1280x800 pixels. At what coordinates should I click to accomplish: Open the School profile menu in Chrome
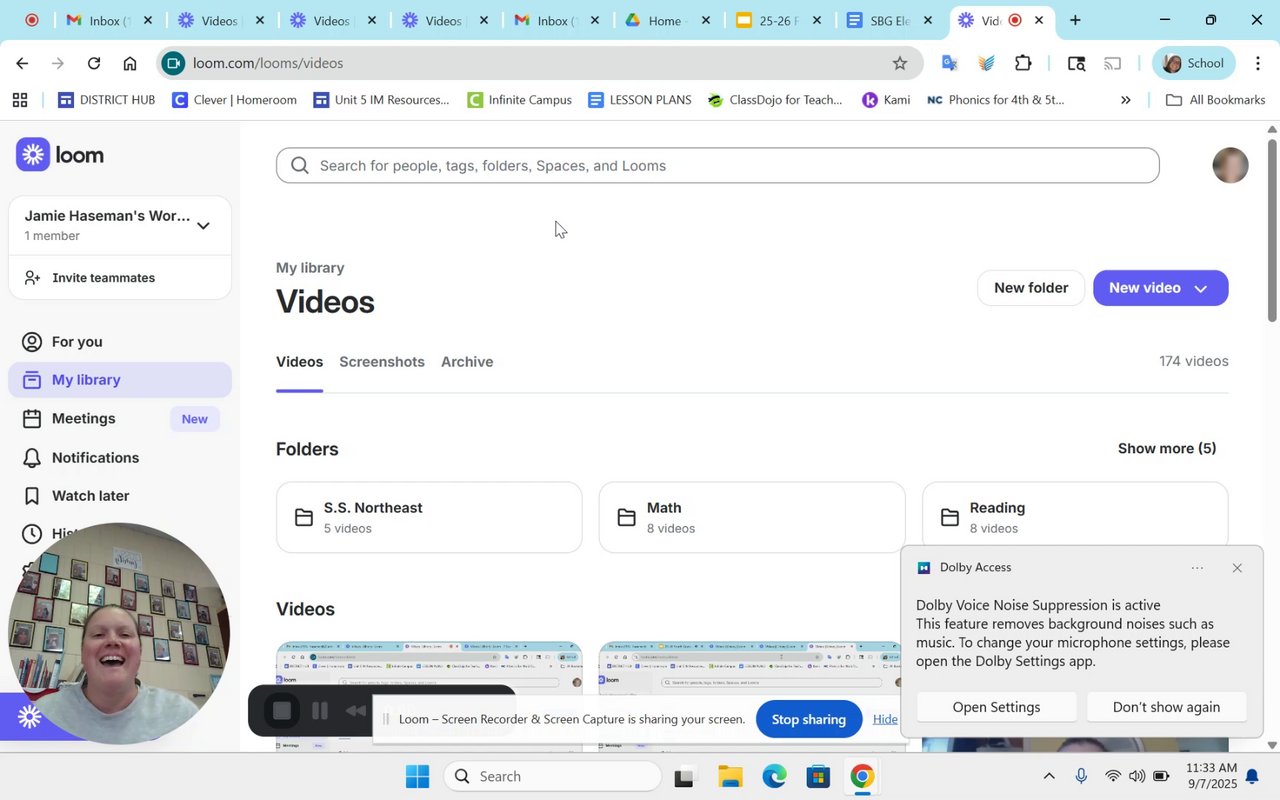click(1193, 63)
